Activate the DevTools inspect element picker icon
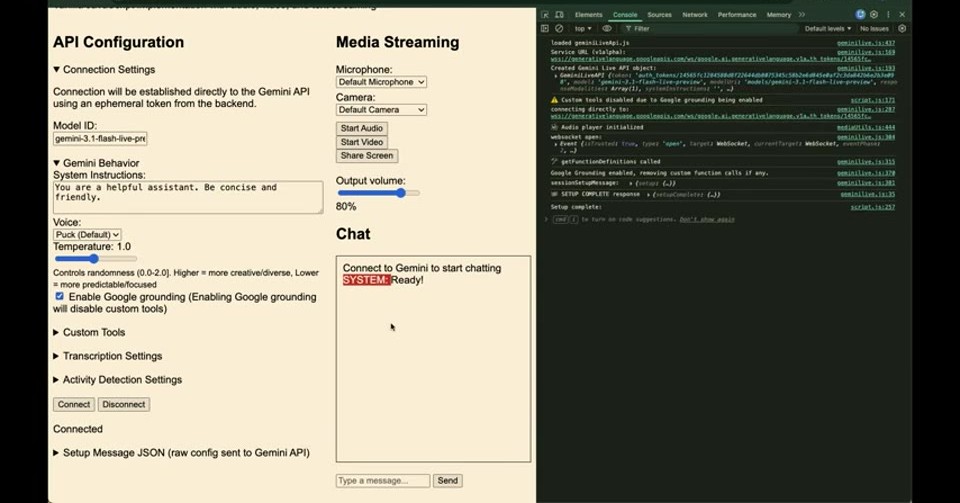 [x=545, y=14]
